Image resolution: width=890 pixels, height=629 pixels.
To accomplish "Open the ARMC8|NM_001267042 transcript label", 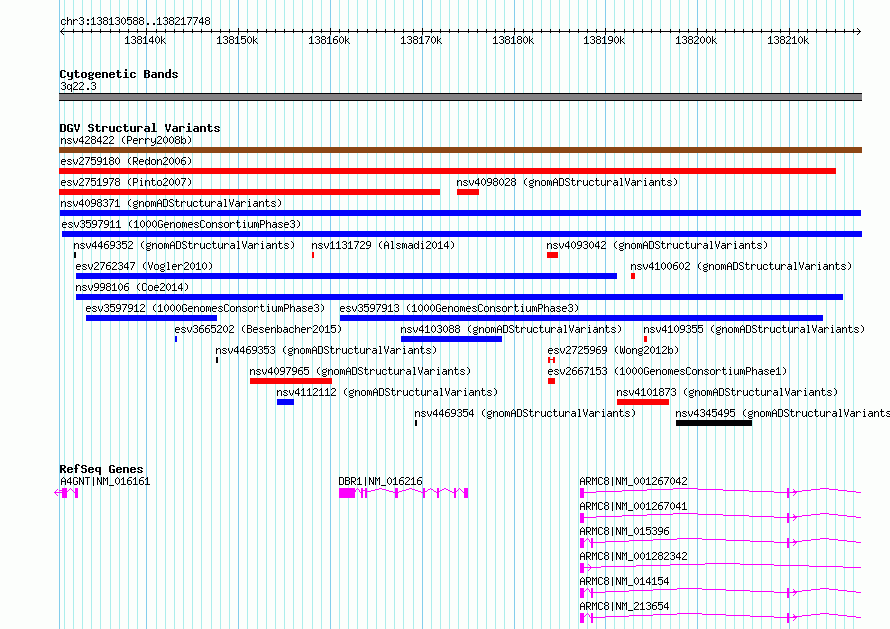I will point(633,481).
